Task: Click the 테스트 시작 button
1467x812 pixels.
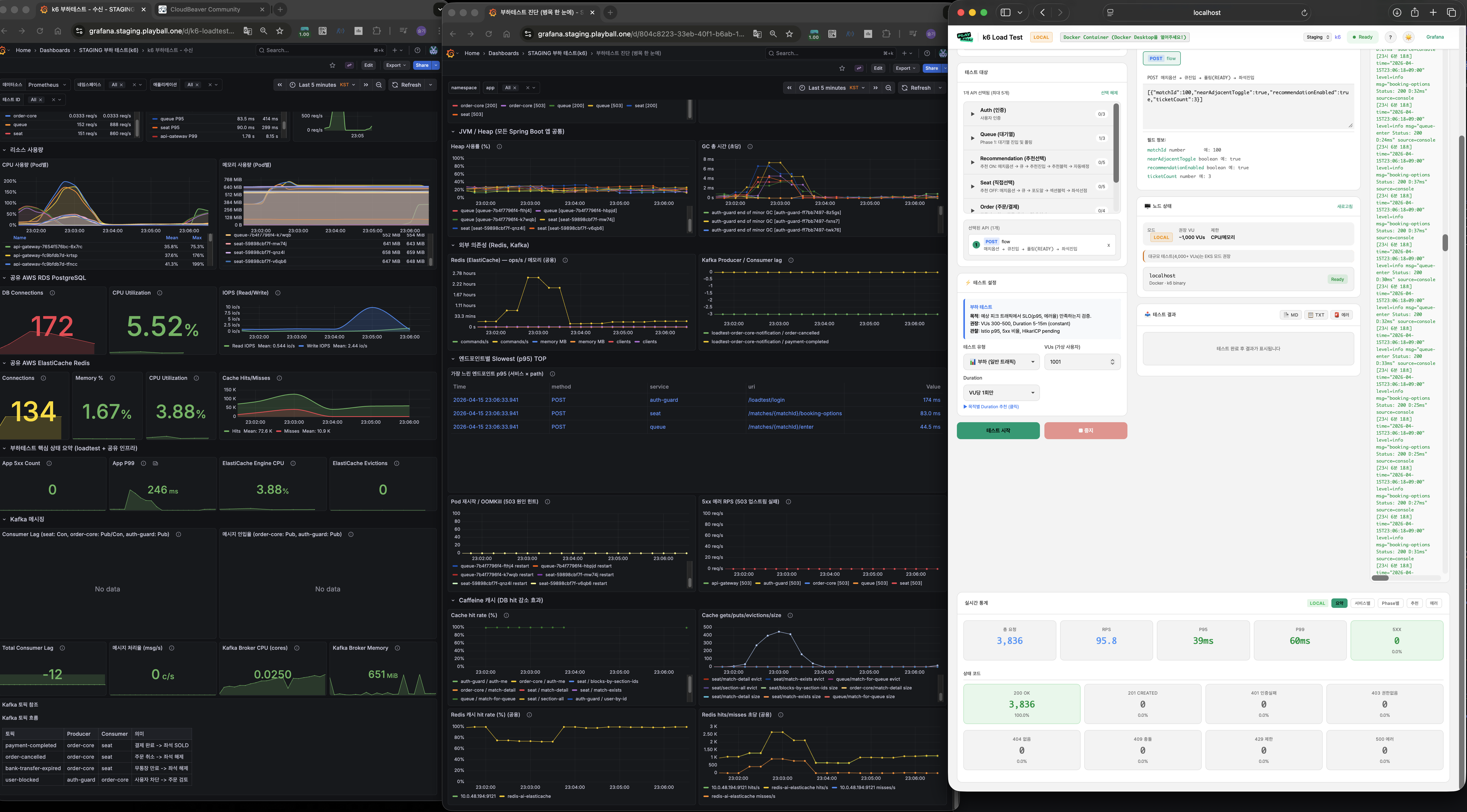Action: point(998,430)
